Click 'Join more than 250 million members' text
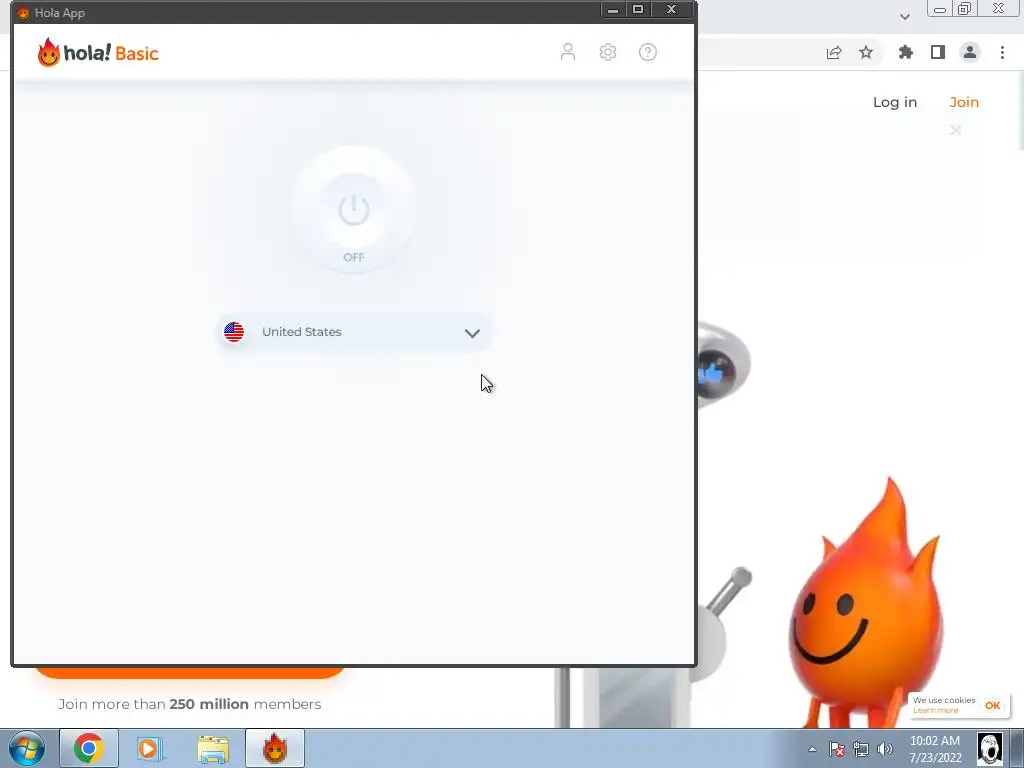Image resolution: width=1024 pixels, height=768 pixels. point(189,704)
